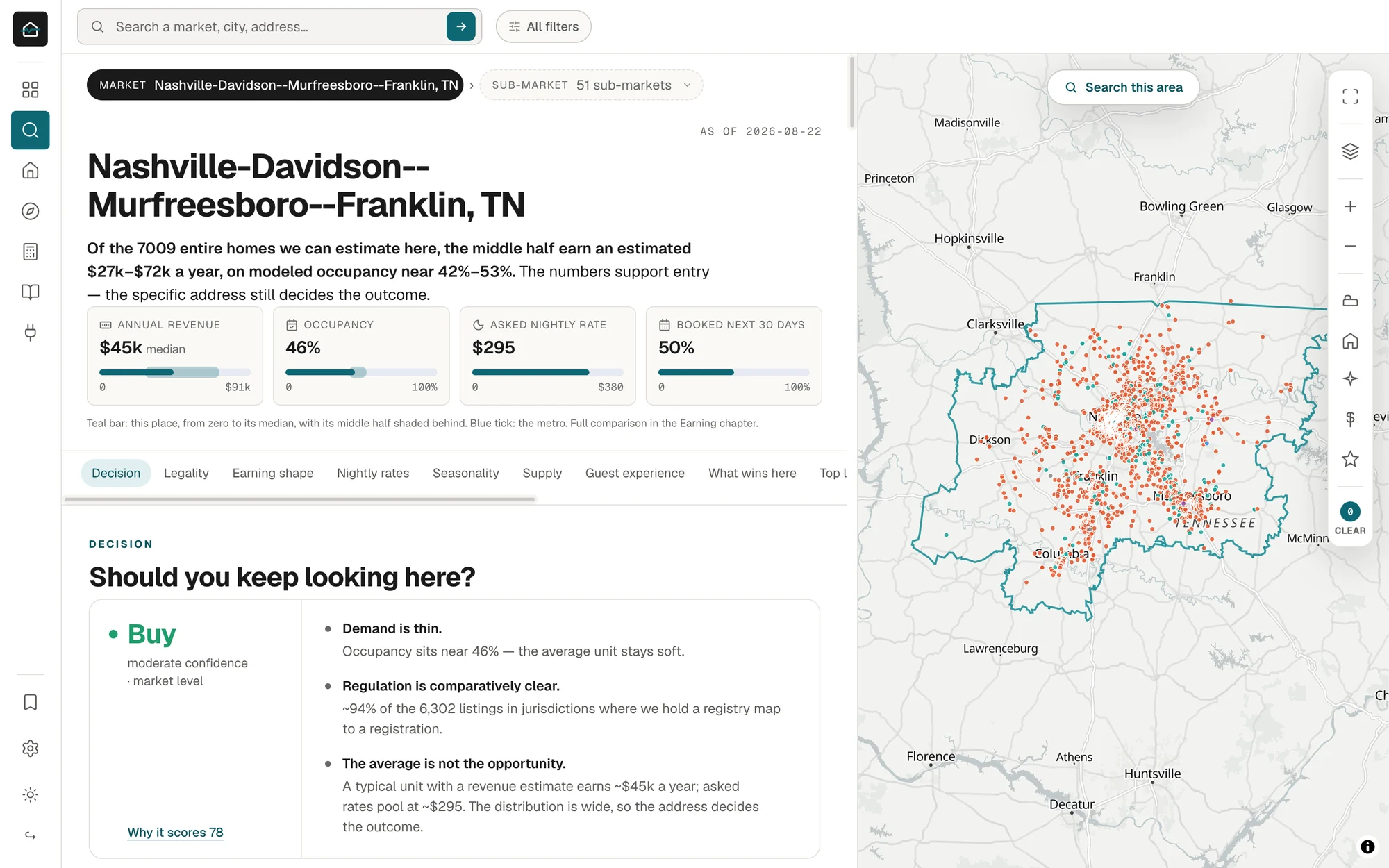1389x868 pixels.
Task: Open the Supply tab
Action: click(x=542, y=473)
